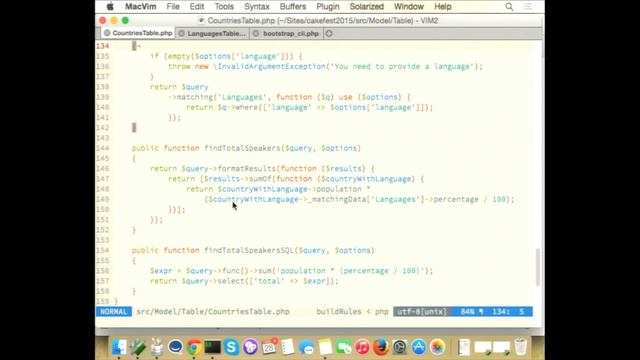Open the MacVim icon in the Dock
The width and height of the screenshot is (640, 360).
138,347
